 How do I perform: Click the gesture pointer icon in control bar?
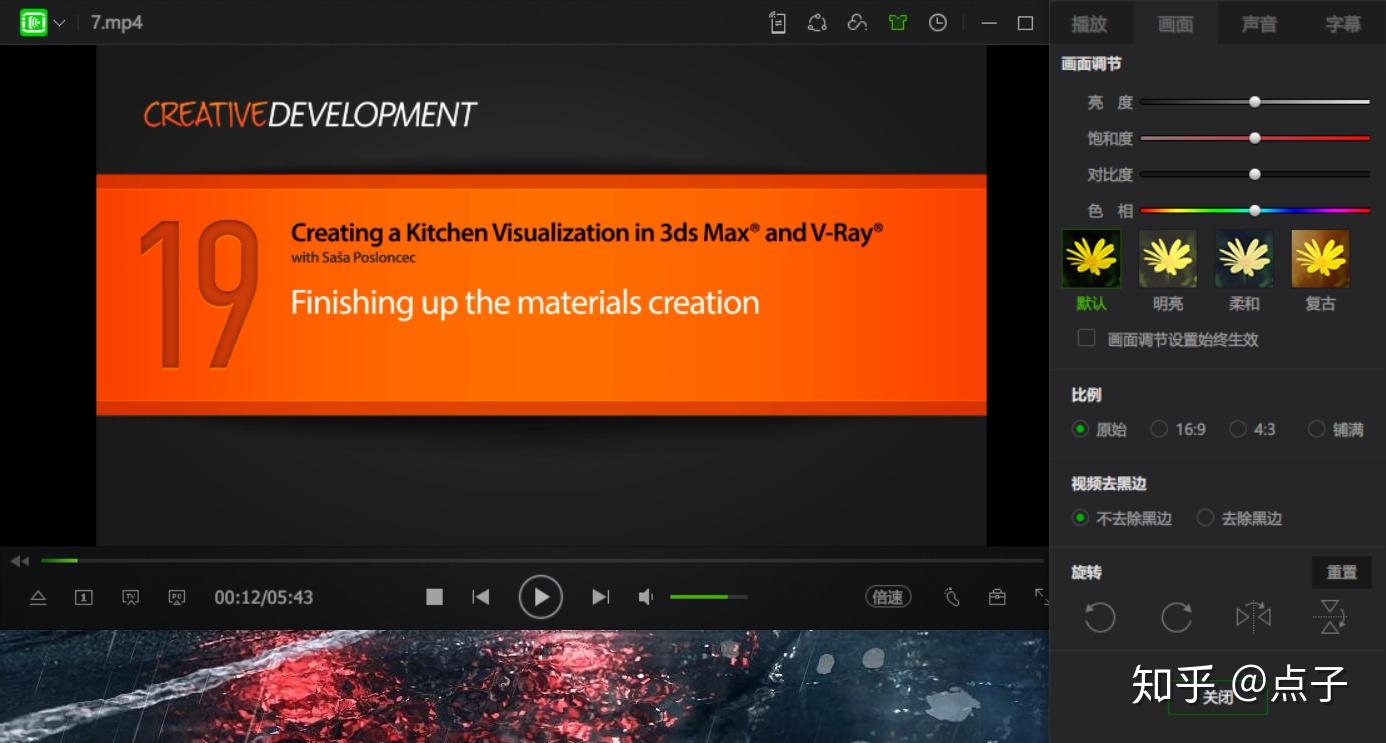point(951,597)
